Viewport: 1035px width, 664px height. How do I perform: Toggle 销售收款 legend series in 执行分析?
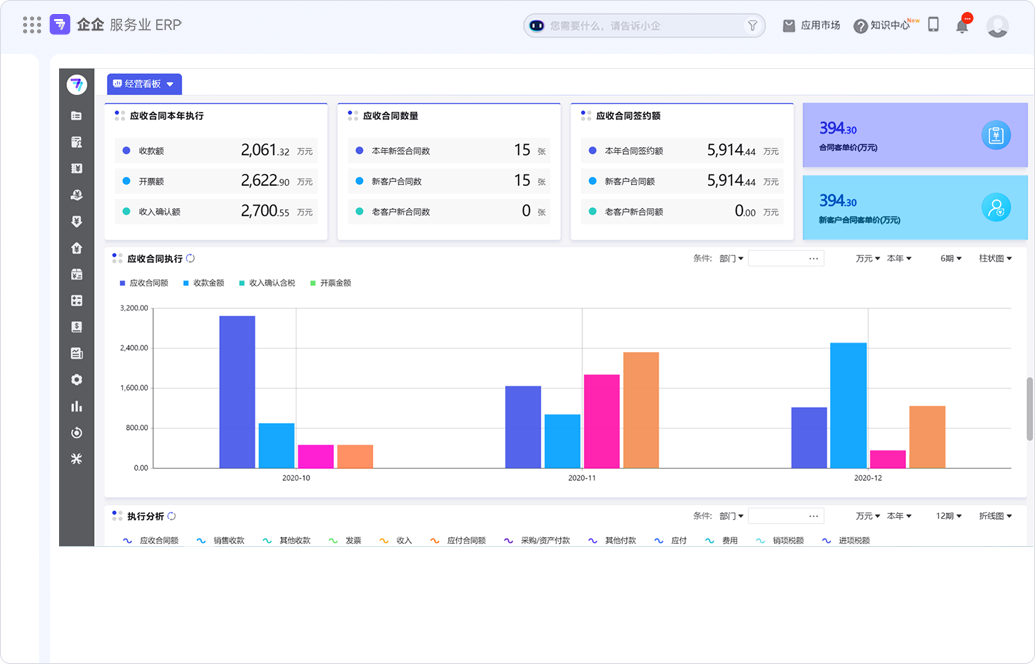221,540
